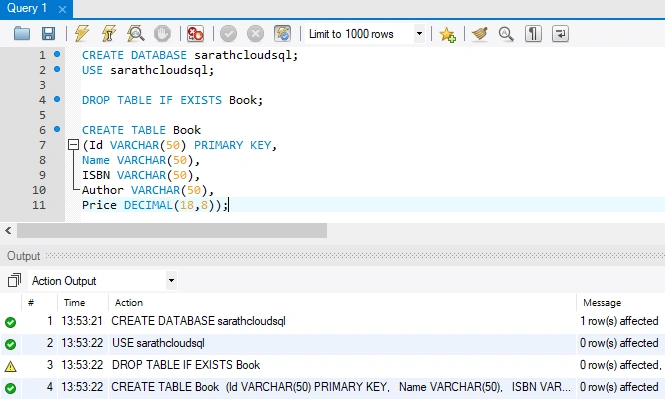Viewport: 665px width, 402px height.
Task: Click the Time column header
Action: 75,303
